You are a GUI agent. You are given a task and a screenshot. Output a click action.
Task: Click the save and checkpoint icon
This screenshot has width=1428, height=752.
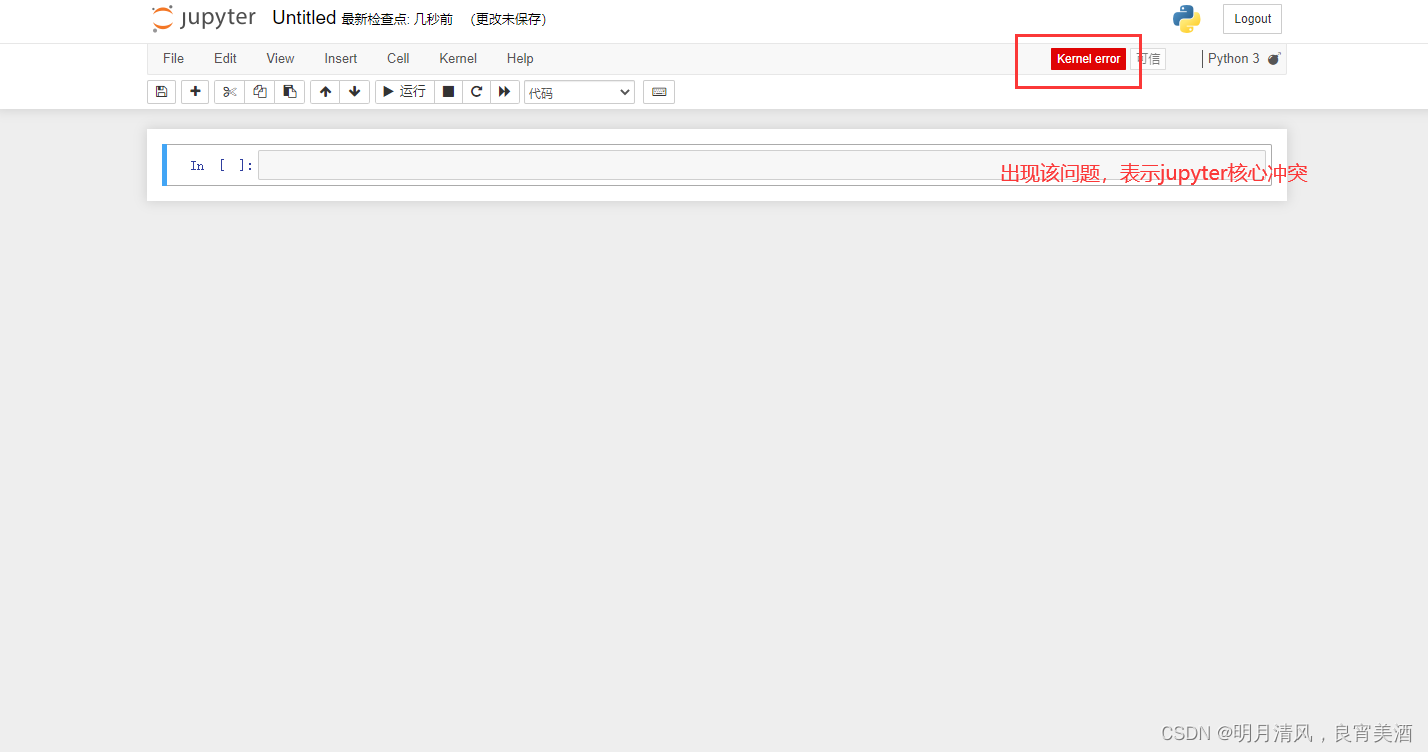pyautogui.click(x=161, y=92)
